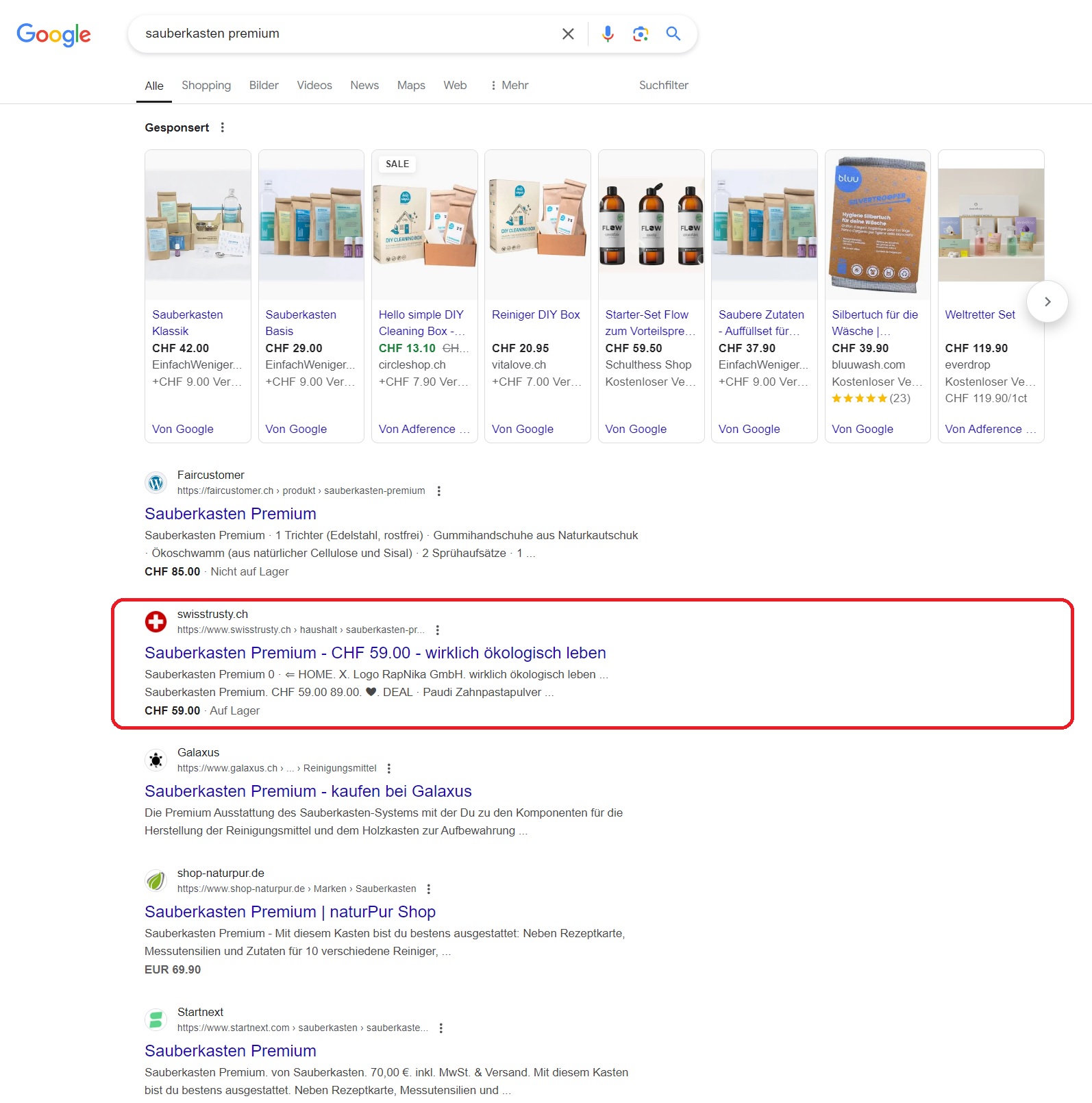
Task: Click the Google logo
Action: [x=53, y=34]
